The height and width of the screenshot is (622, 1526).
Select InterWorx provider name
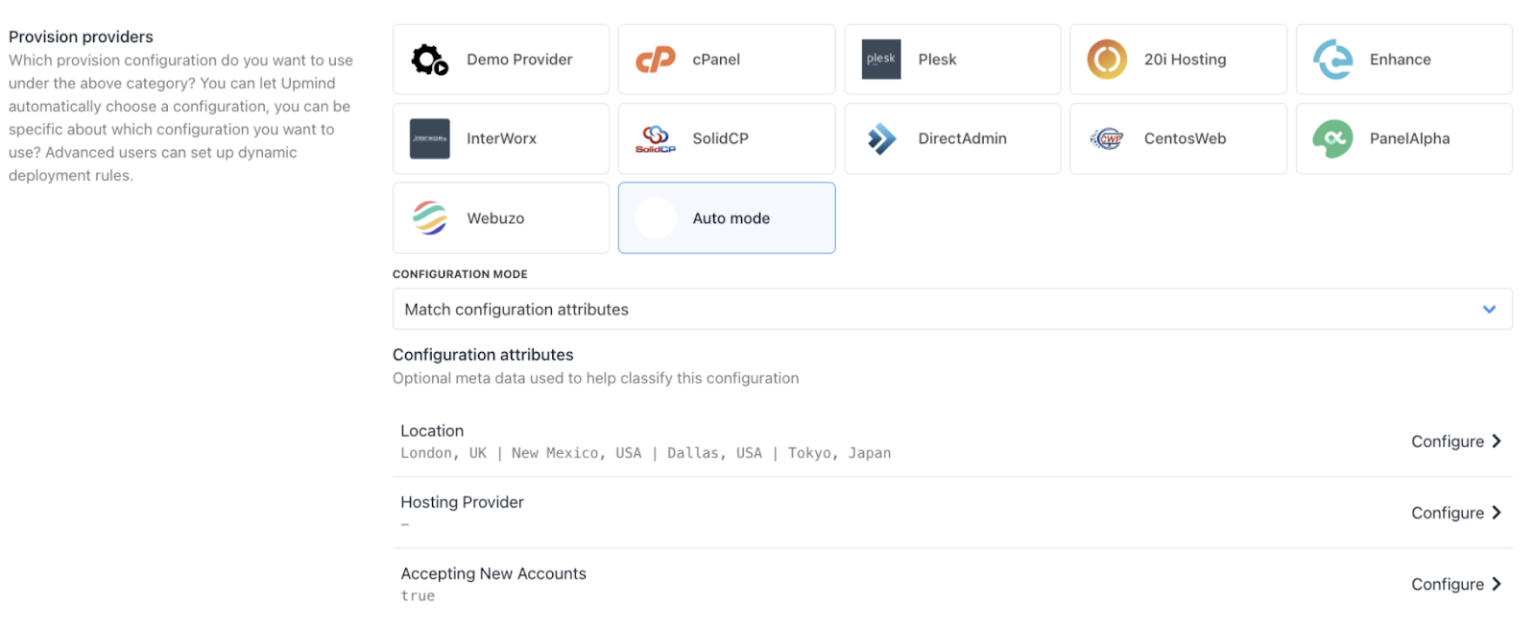point(502,139)
